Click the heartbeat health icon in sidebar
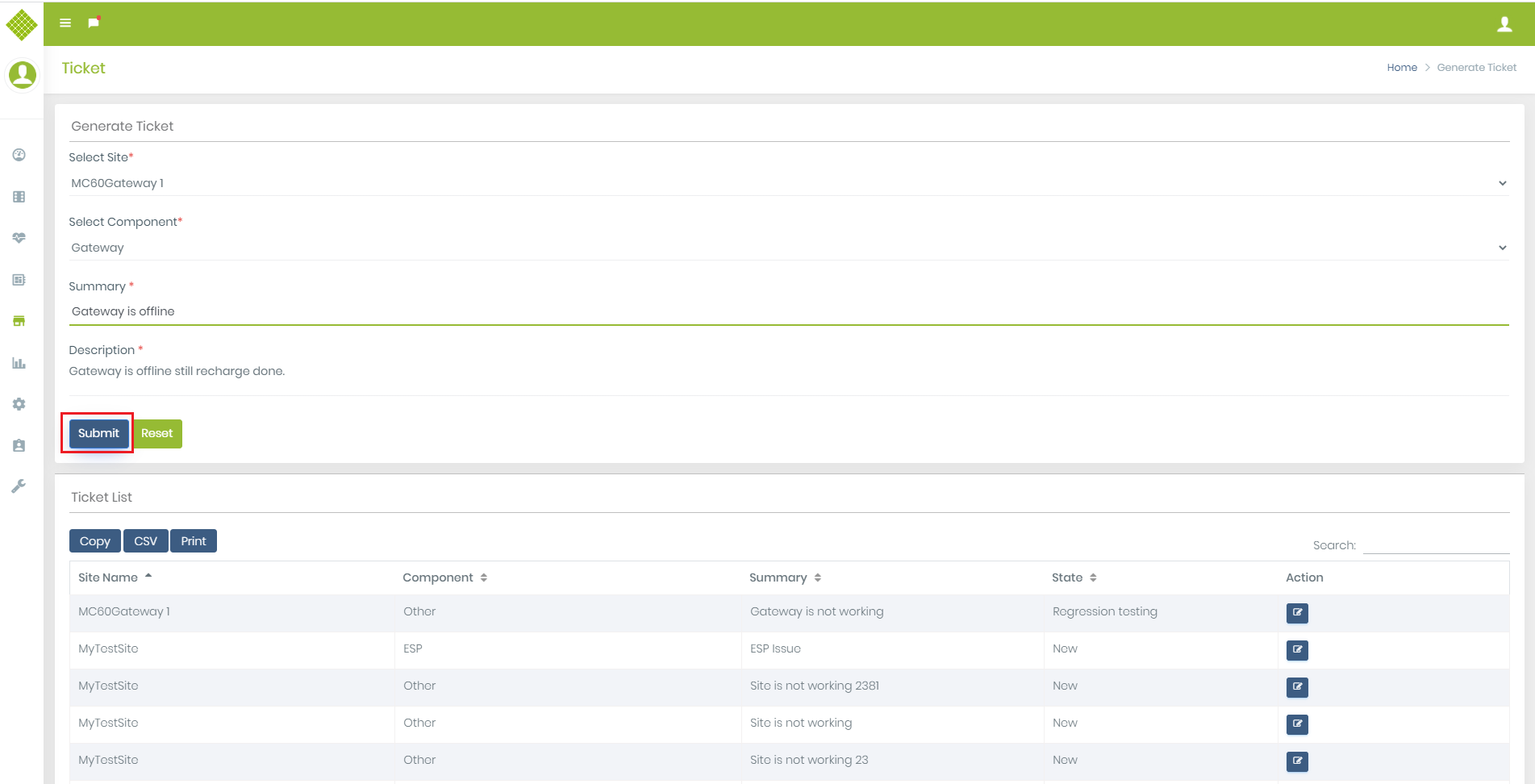This screenshot has height=784, width=1535. coord(19,238)
